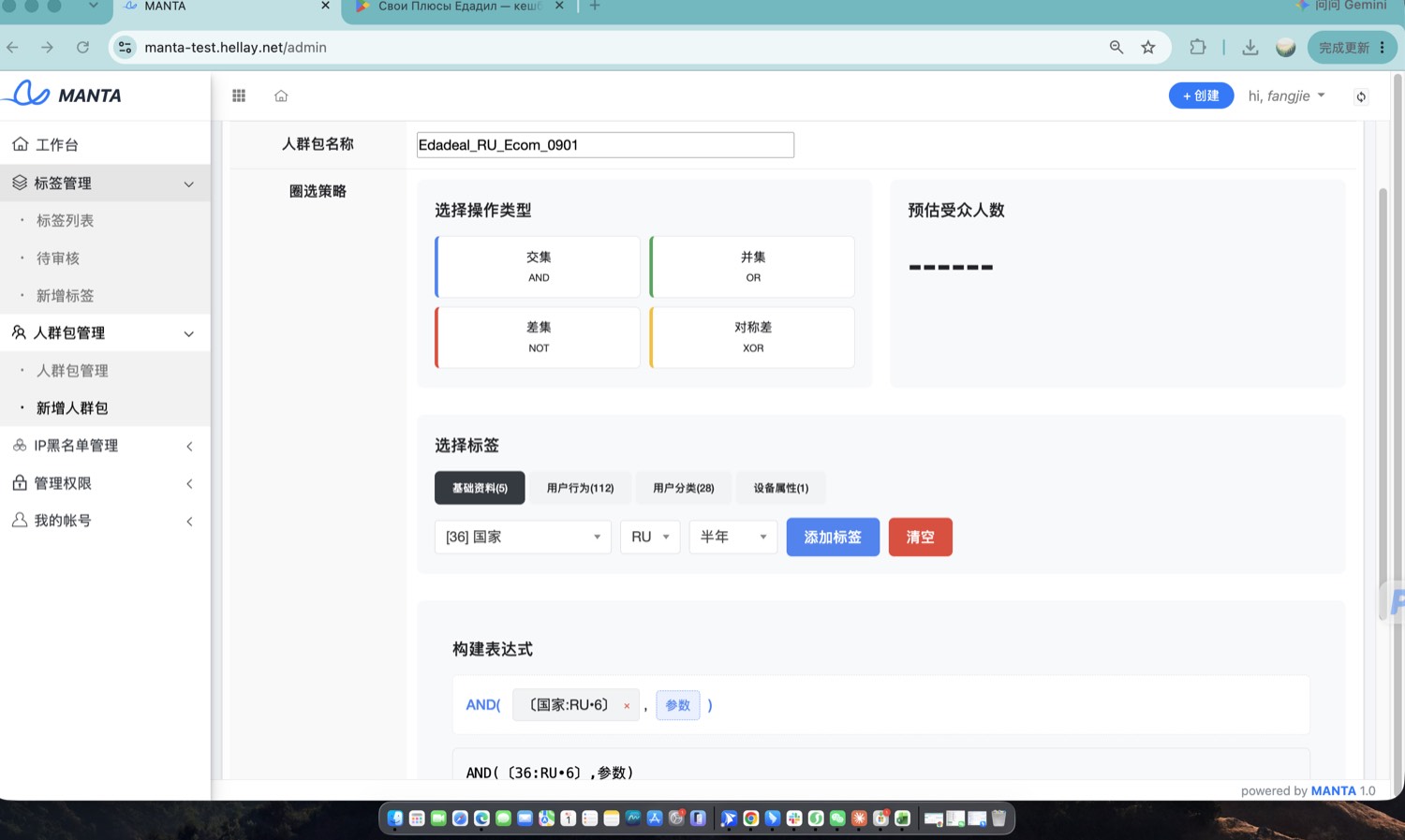Image resolution: width=1405 pixels, height=840 pixels.
Task: Open Finder in the Dock
Action: [394, 818]
